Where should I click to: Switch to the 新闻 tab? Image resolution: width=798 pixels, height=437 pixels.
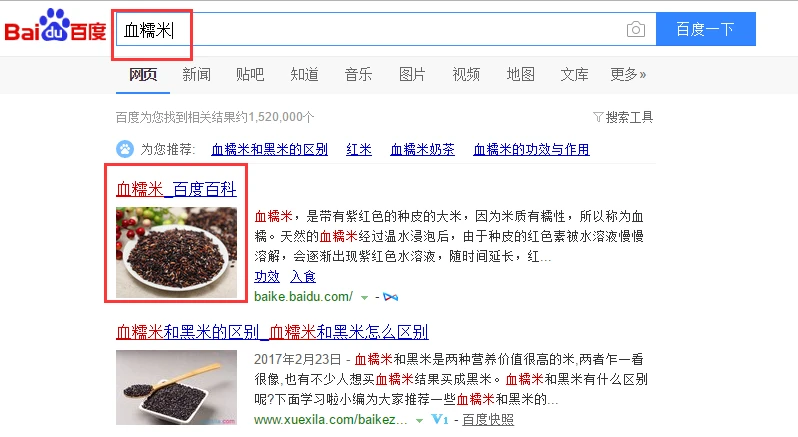(x=196, y=74)
